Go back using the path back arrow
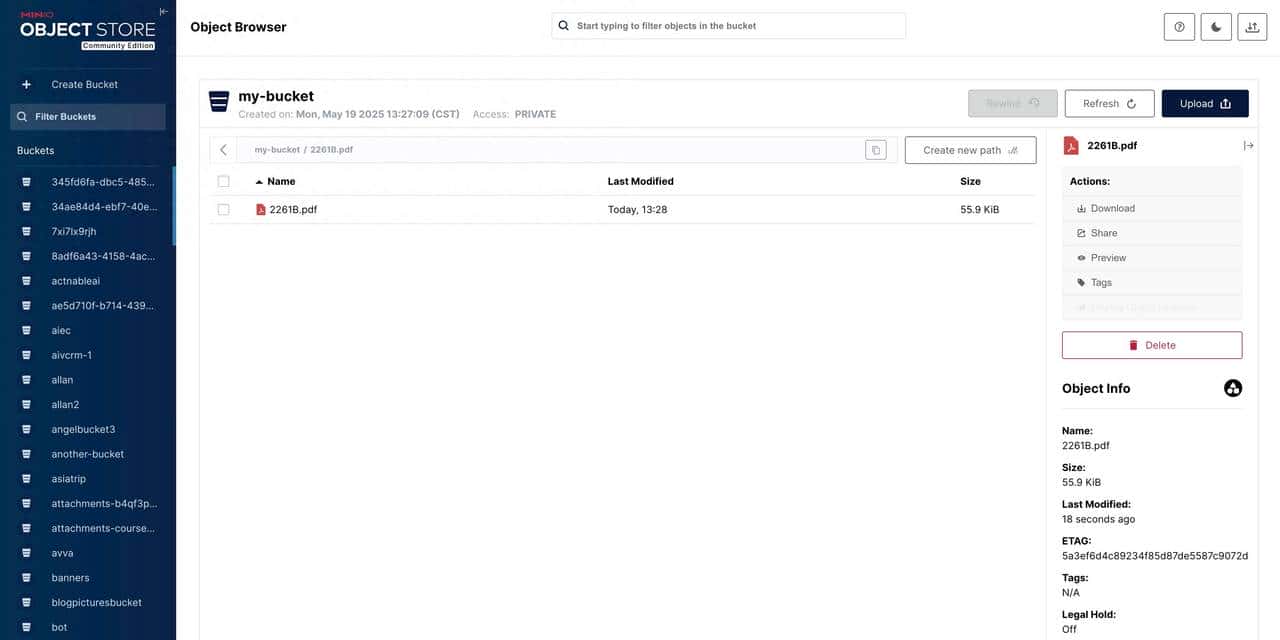The image size is (1280, 640). point(223,150)
